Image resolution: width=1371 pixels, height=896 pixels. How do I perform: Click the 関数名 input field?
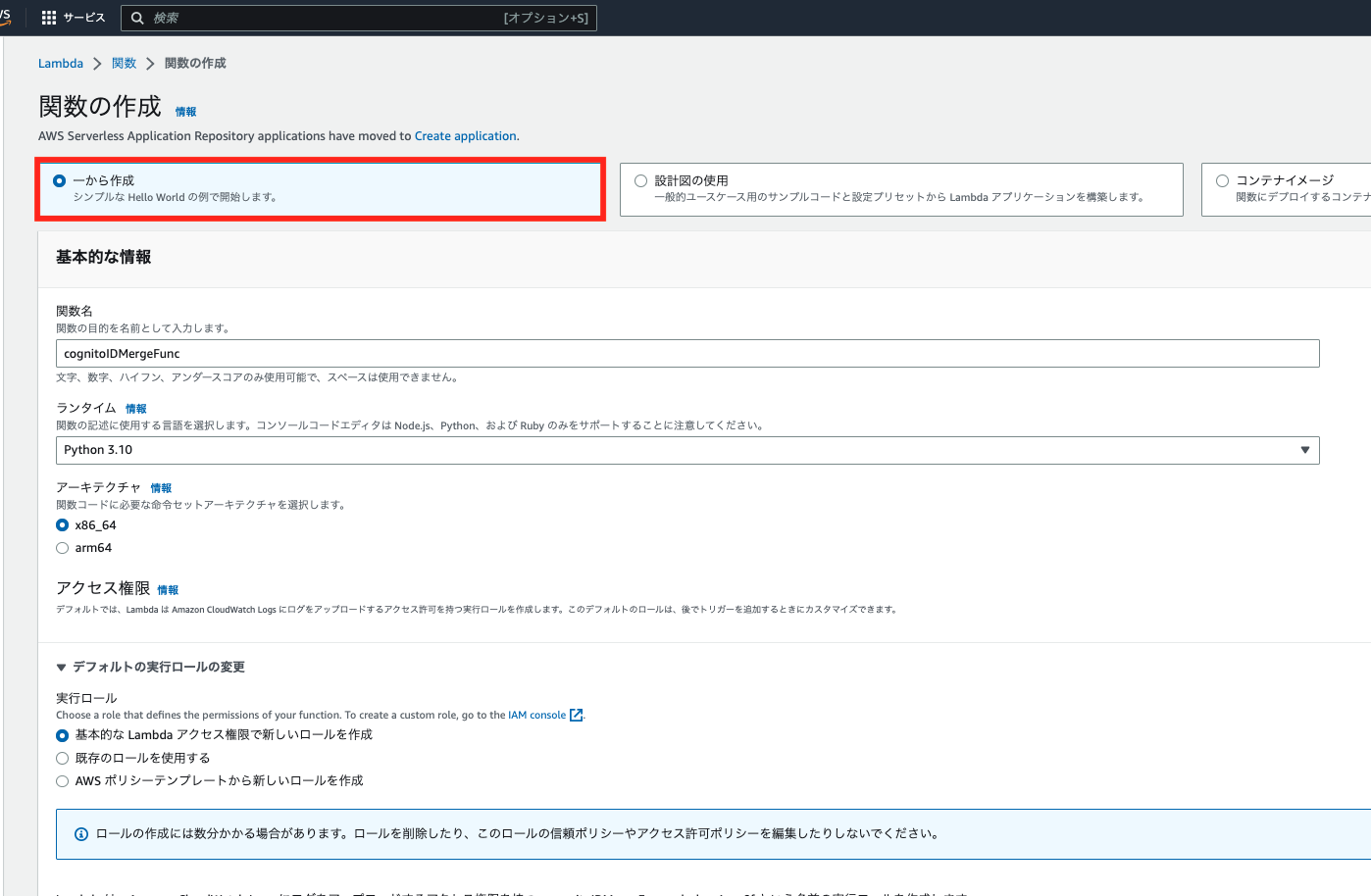[x=687, y=354]
